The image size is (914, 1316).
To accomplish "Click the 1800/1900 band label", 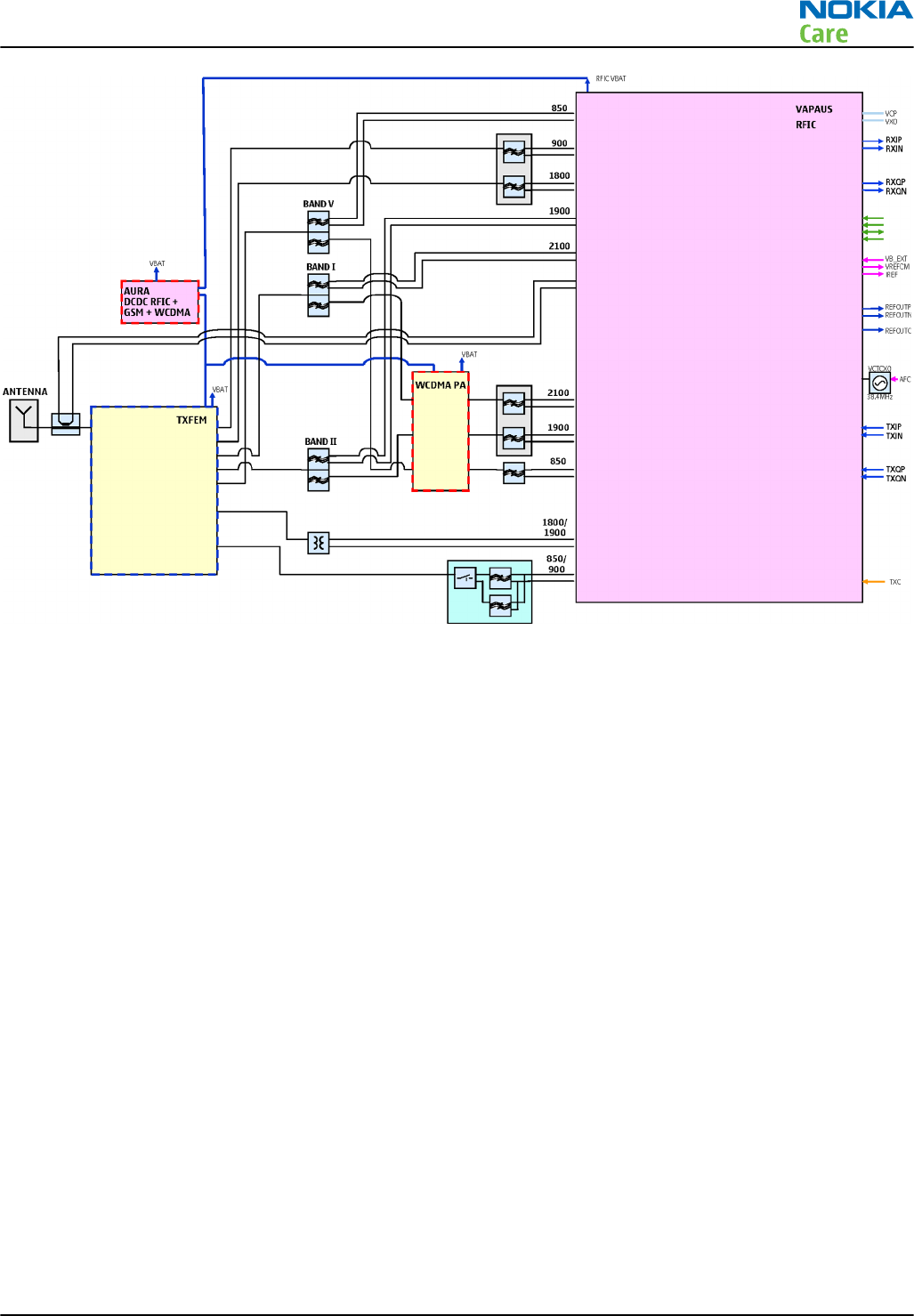I will pos(555,528).
